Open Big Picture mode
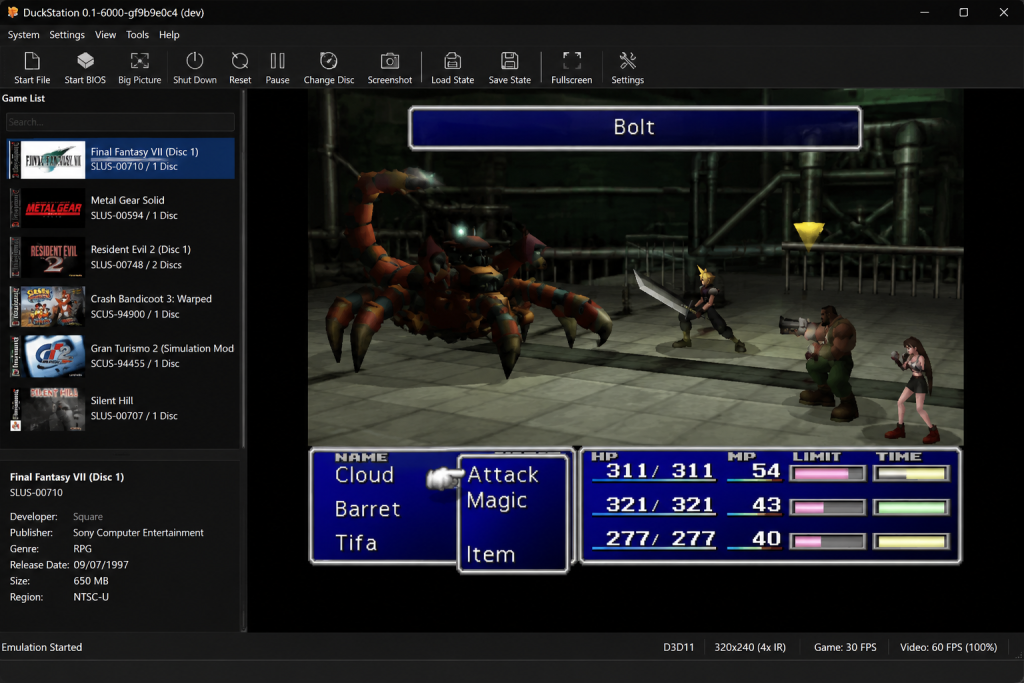The image size is (1024, 683). pos(139,68)
